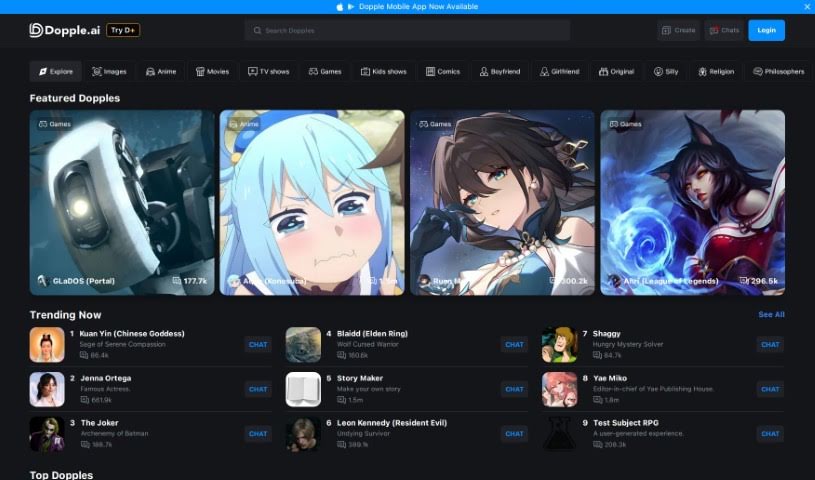815x480 pixels.
Task: Chat with Leon Kennedy (Resident Evil)
Action: (514, 434)
